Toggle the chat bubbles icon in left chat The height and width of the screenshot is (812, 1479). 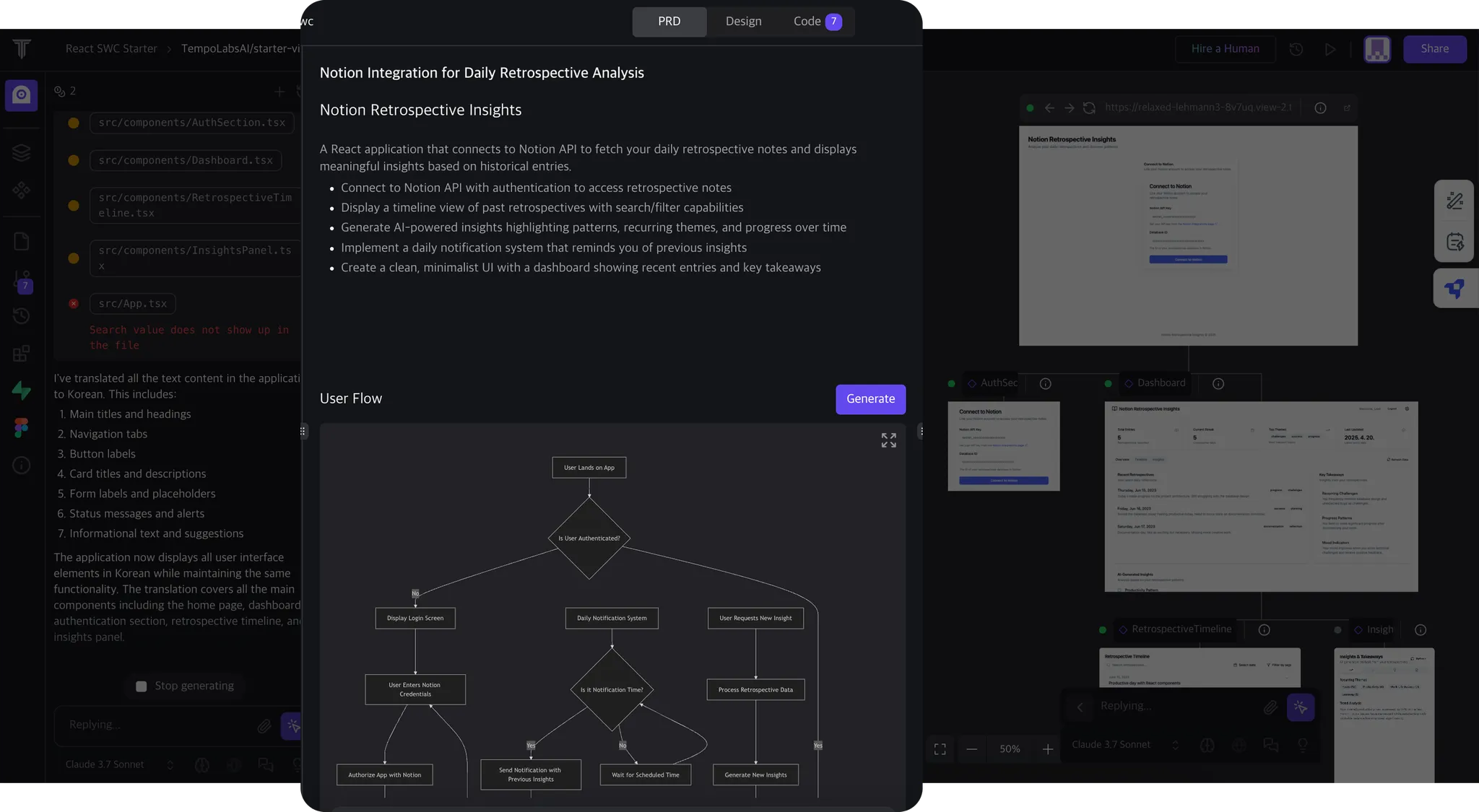tap(266, 764)
